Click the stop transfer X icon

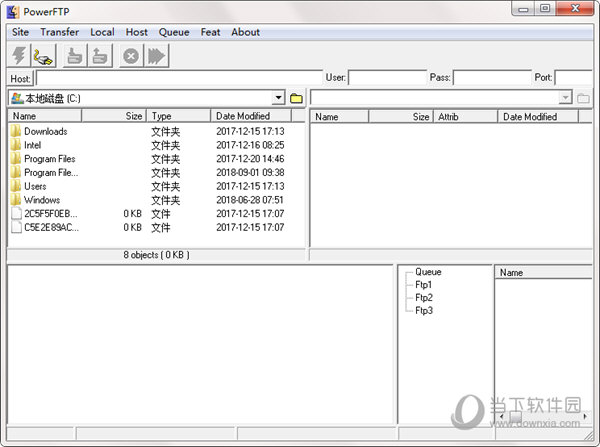pos(131,56)
